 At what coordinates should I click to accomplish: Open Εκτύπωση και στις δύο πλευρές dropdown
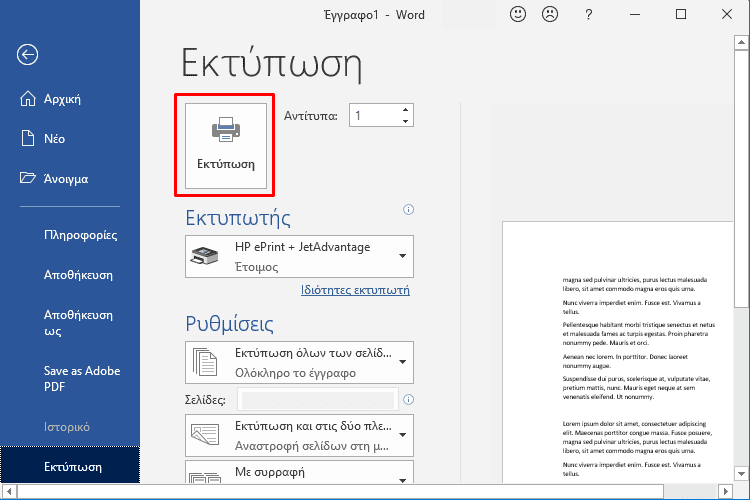(x=299, y=435)
